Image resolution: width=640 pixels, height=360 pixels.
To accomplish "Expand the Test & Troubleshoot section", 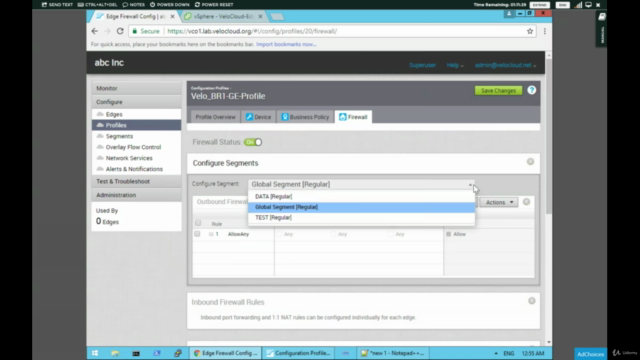I will (136, 181).
